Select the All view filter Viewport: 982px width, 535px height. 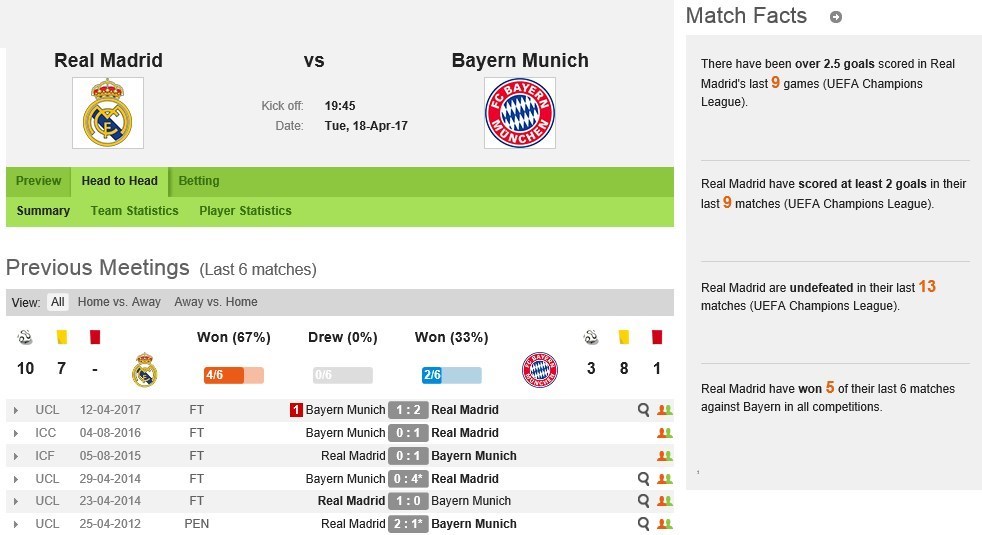pos(58,302)
